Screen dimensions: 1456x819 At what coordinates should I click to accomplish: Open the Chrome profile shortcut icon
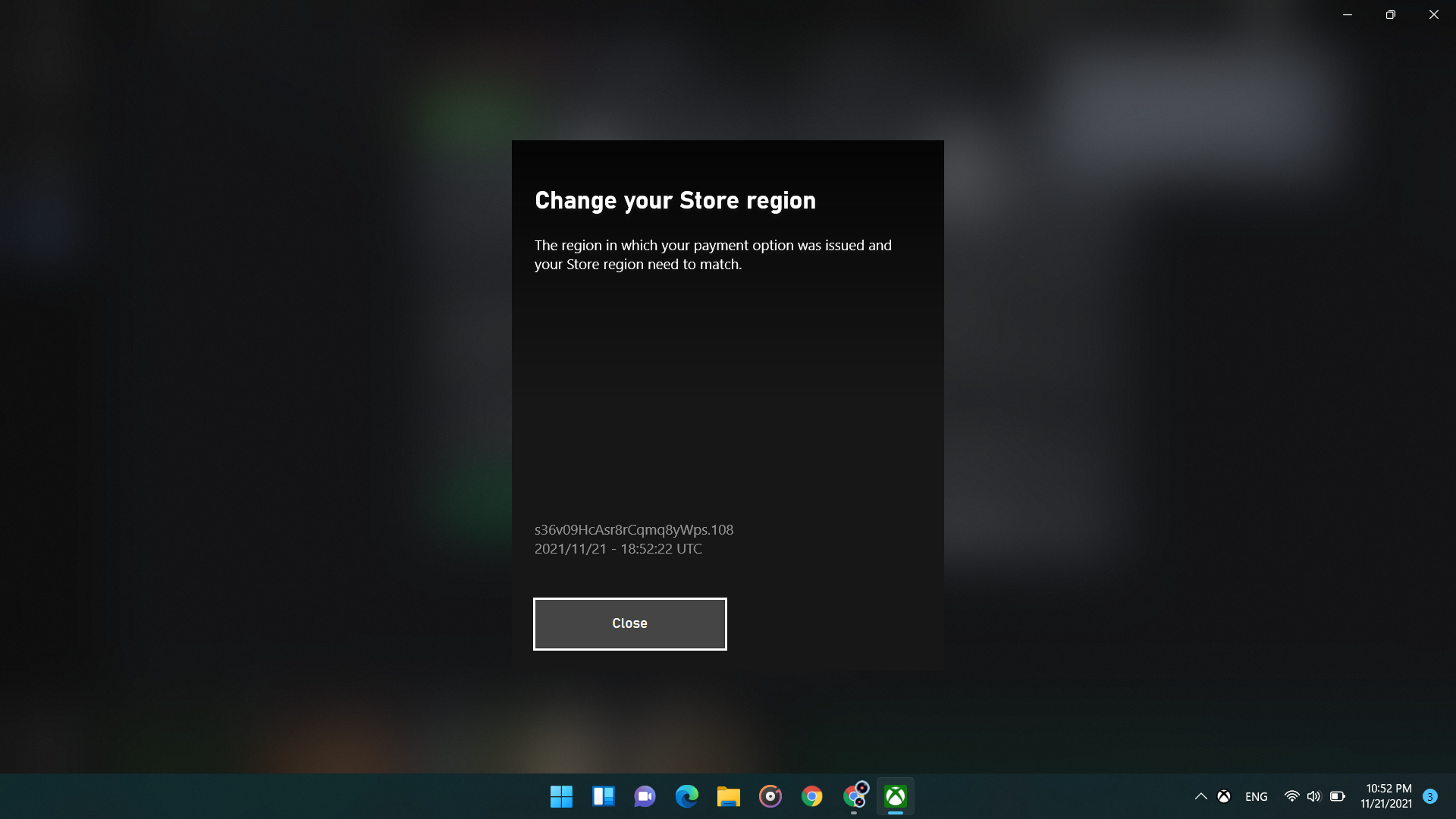[855, 796]
